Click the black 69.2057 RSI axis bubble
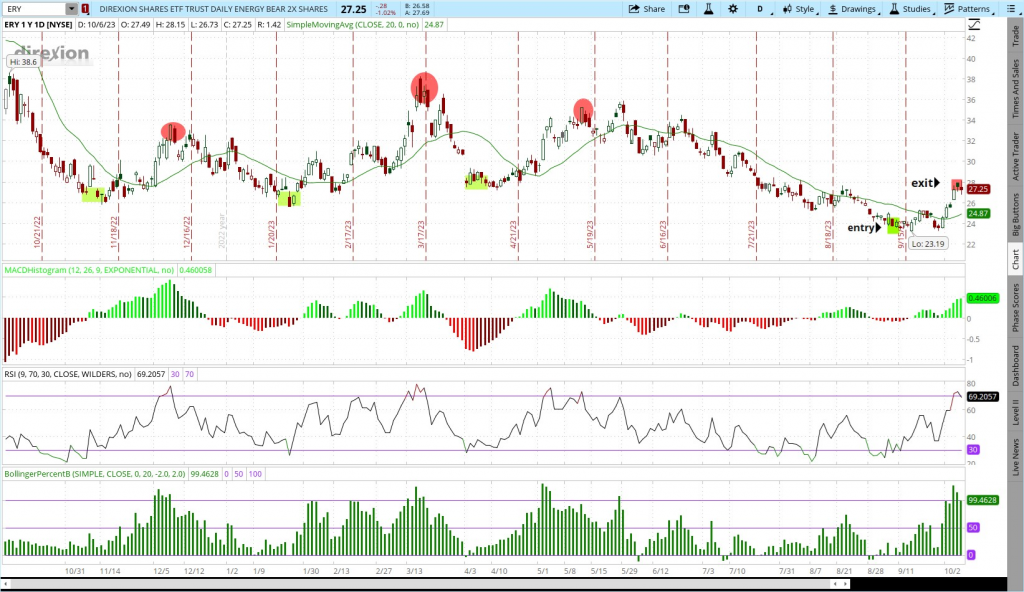 click(x=982, y=397)
